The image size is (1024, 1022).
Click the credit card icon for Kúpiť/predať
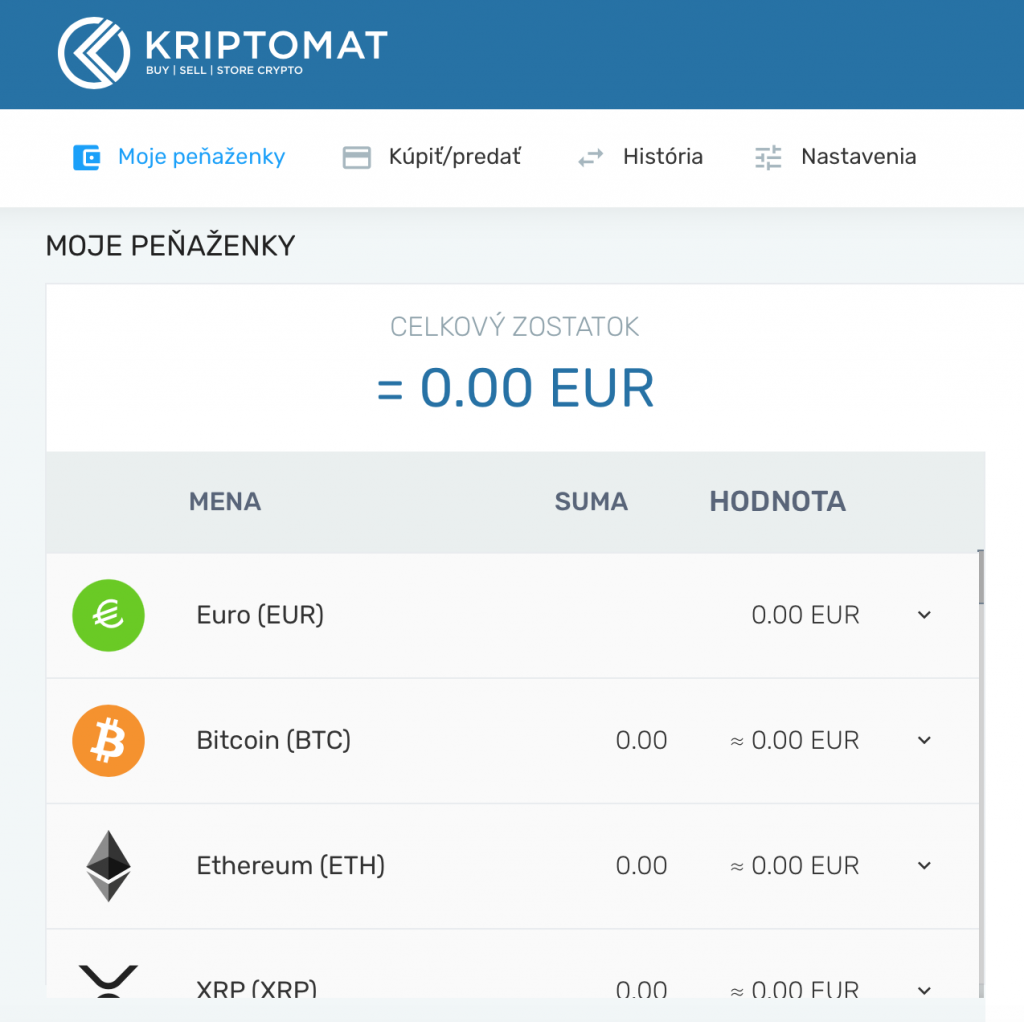click(357, 157)
